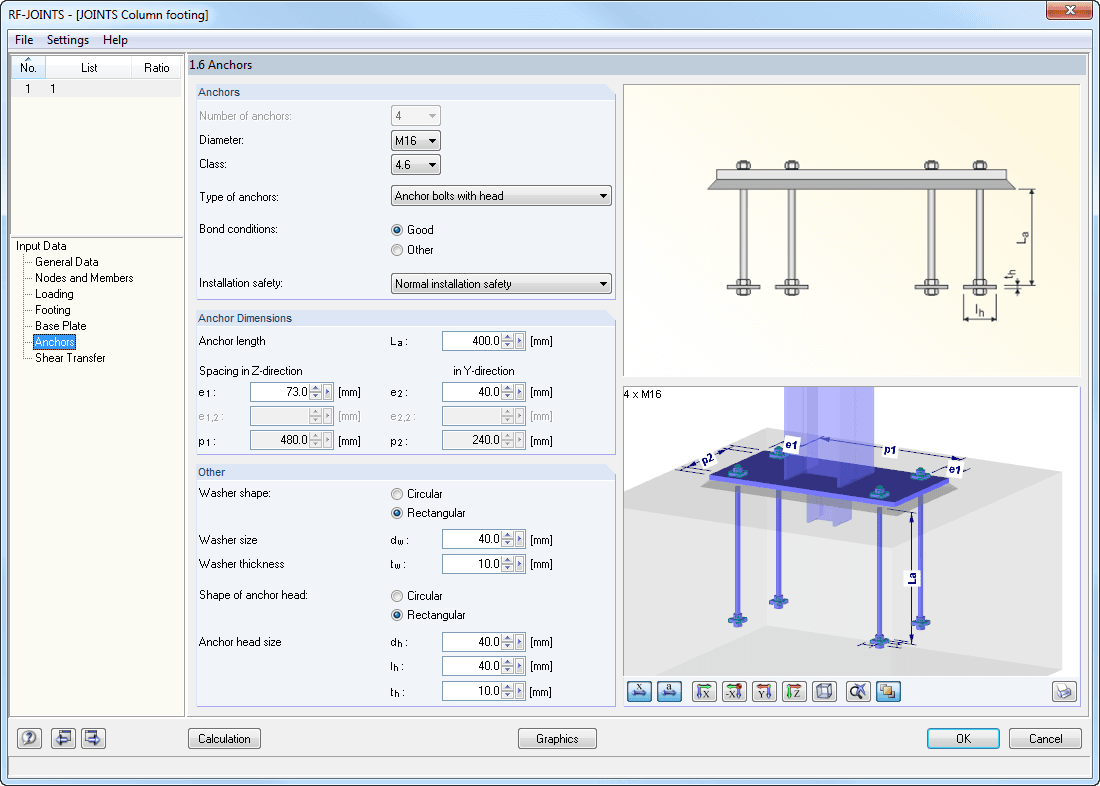Confirm with the OK button
This screenshot has height=786, width=1100.
click(x=963, y=738)
